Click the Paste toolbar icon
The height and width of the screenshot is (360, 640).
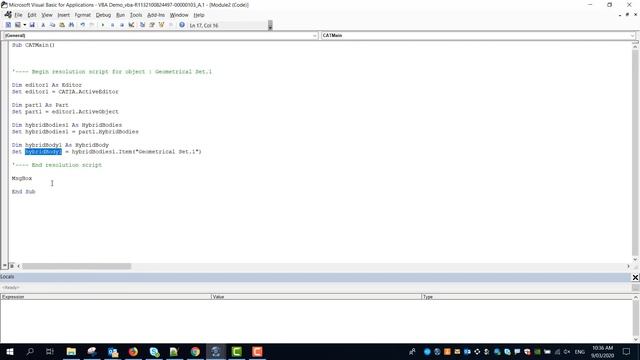(x=62, y=25)
